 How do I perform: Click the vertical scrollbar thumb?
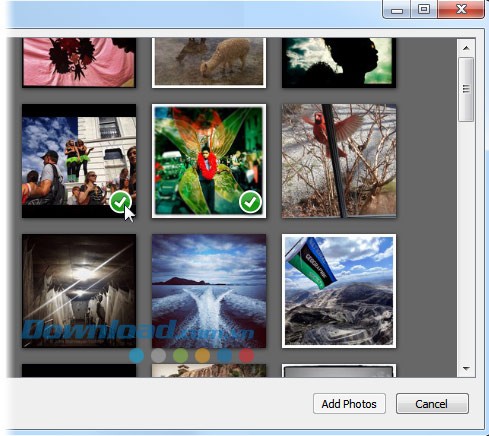tap(466, 89)
